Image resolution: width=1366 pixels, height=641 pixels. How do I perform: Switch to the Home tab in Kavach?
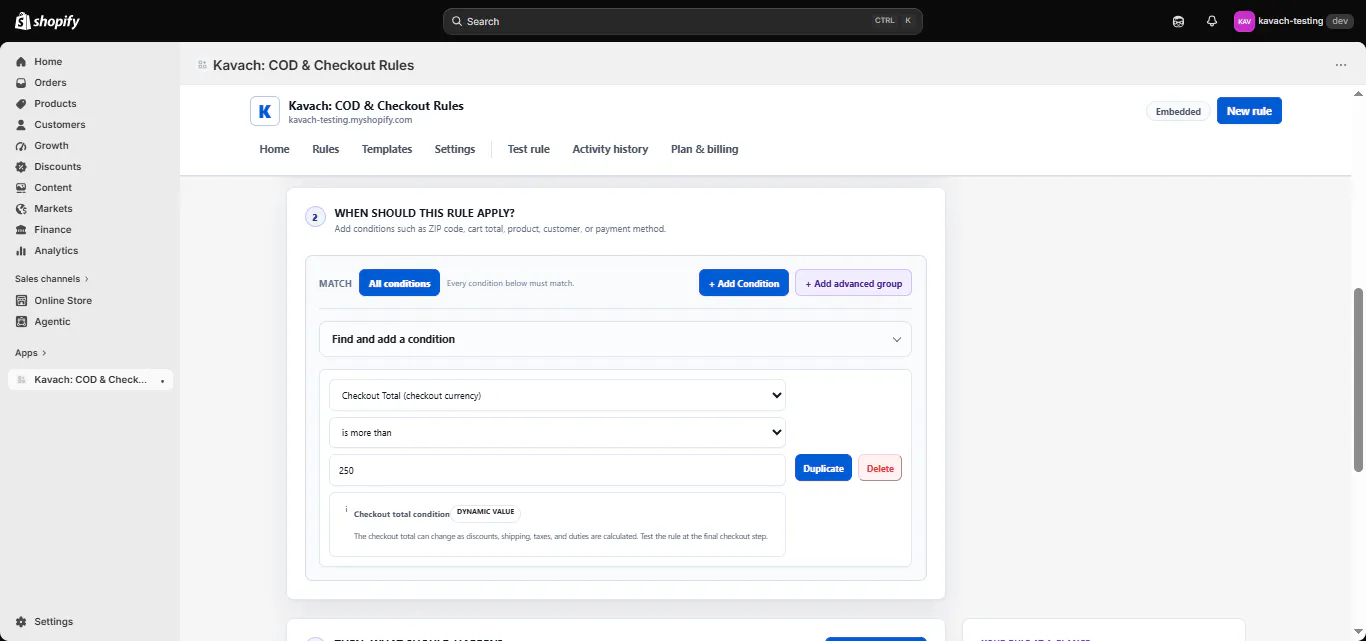click(274, 149)
